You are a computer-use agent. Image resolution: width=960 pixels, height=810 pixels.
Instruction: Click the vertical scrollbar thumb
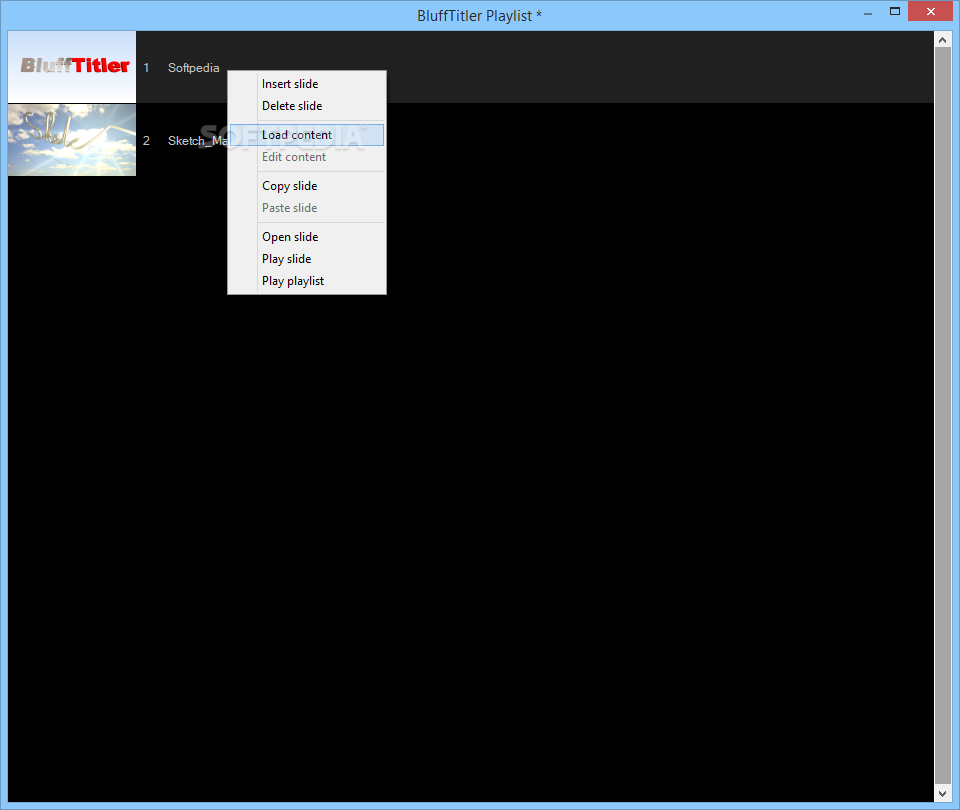(943, 416)
